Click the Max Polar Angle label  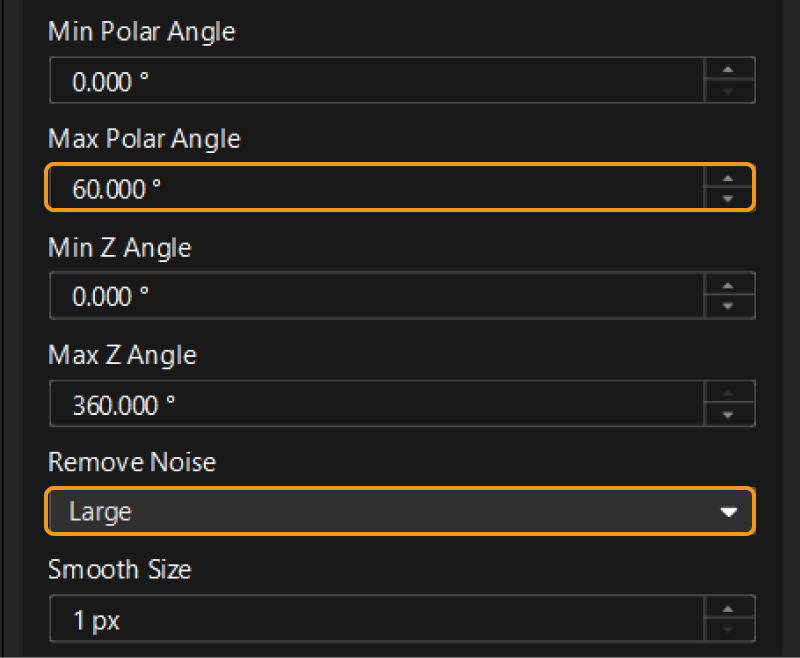coord(144,138)
